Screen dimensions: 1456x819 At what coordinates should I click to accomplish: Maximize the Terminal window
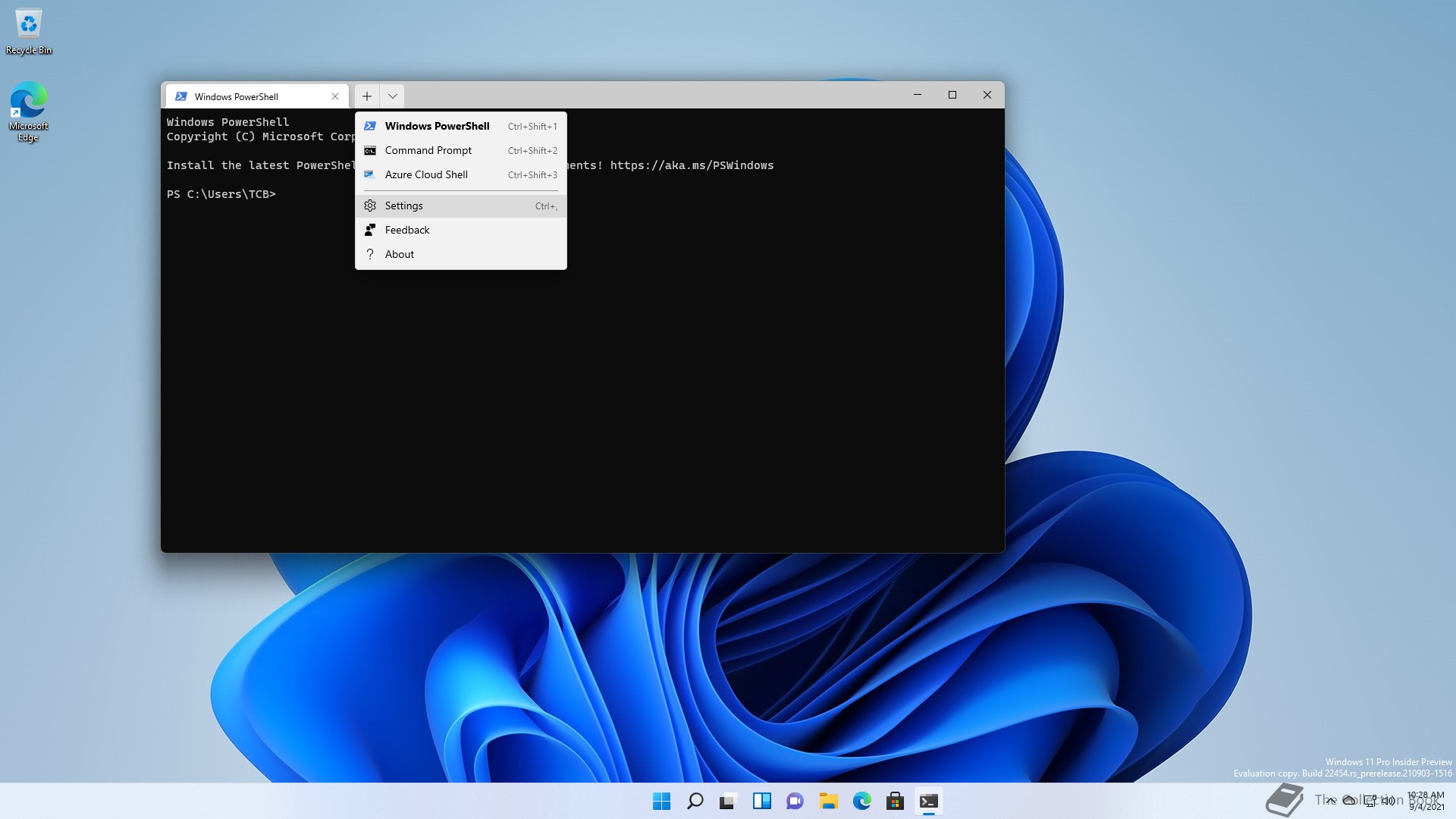[x=952, y=95]
